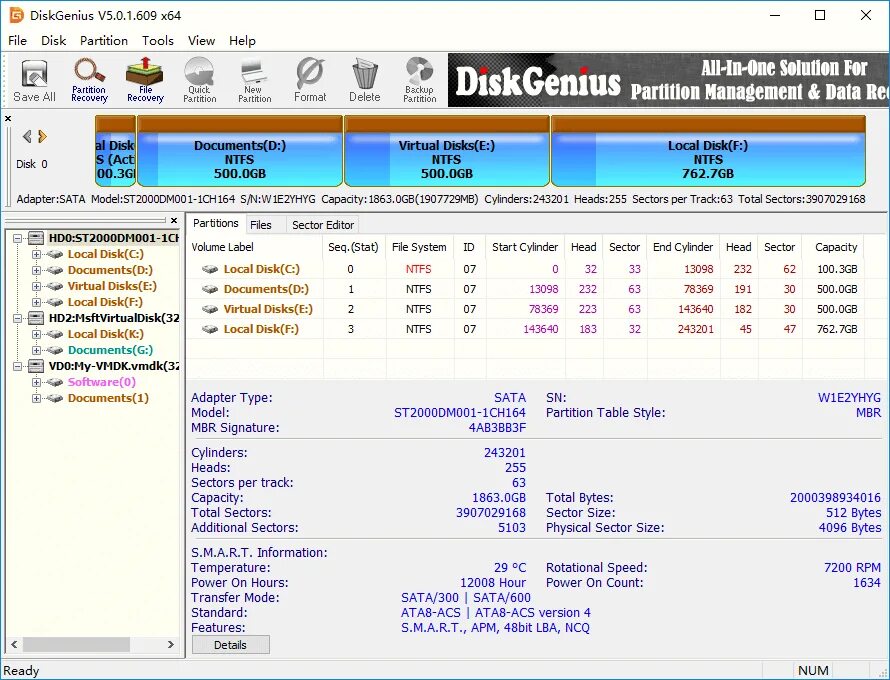Expand Local Disk(K:) tree node

tap(36, 334)
